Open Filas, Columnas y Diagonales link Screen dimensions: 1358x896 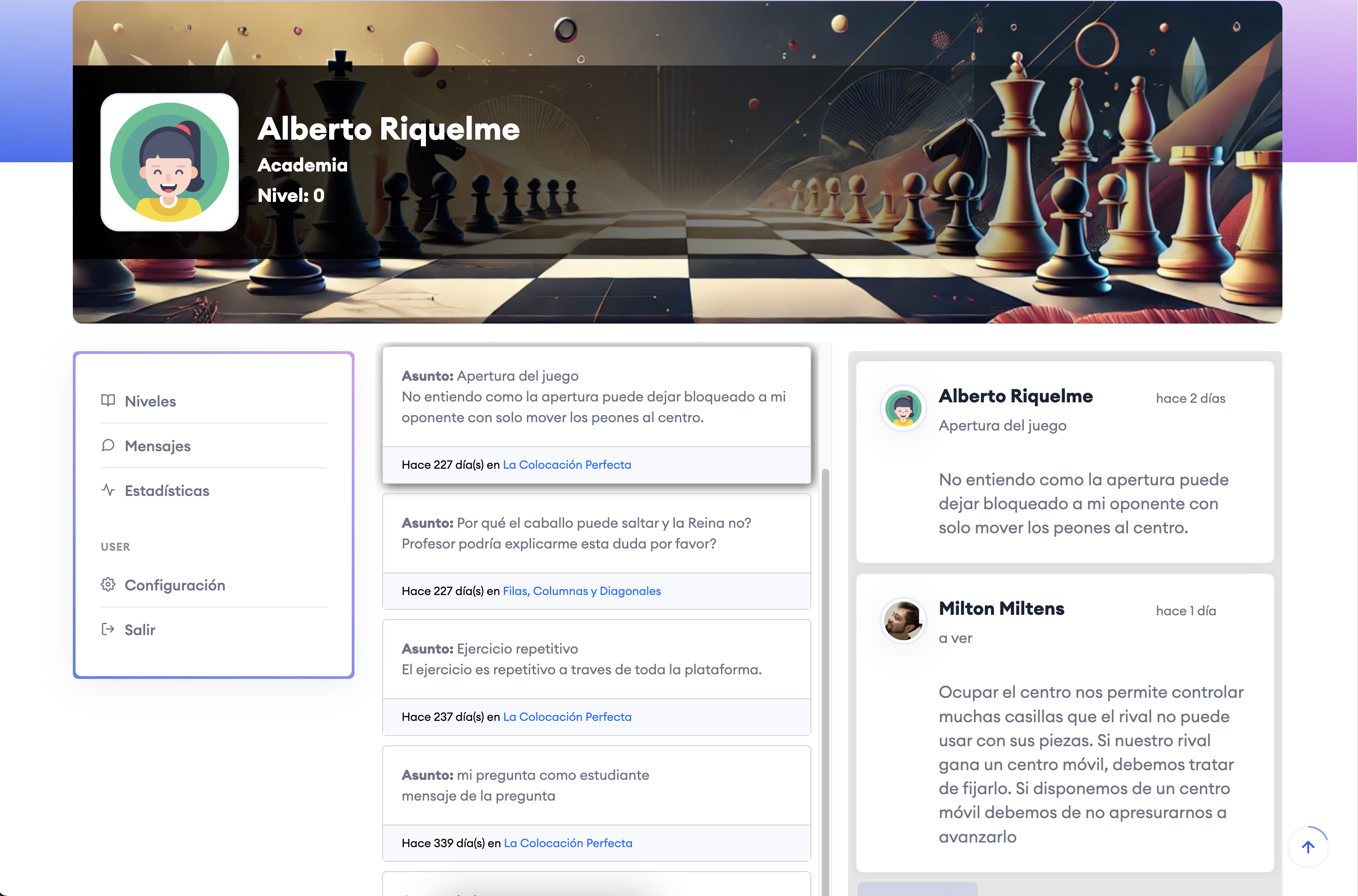coord(582,591)
